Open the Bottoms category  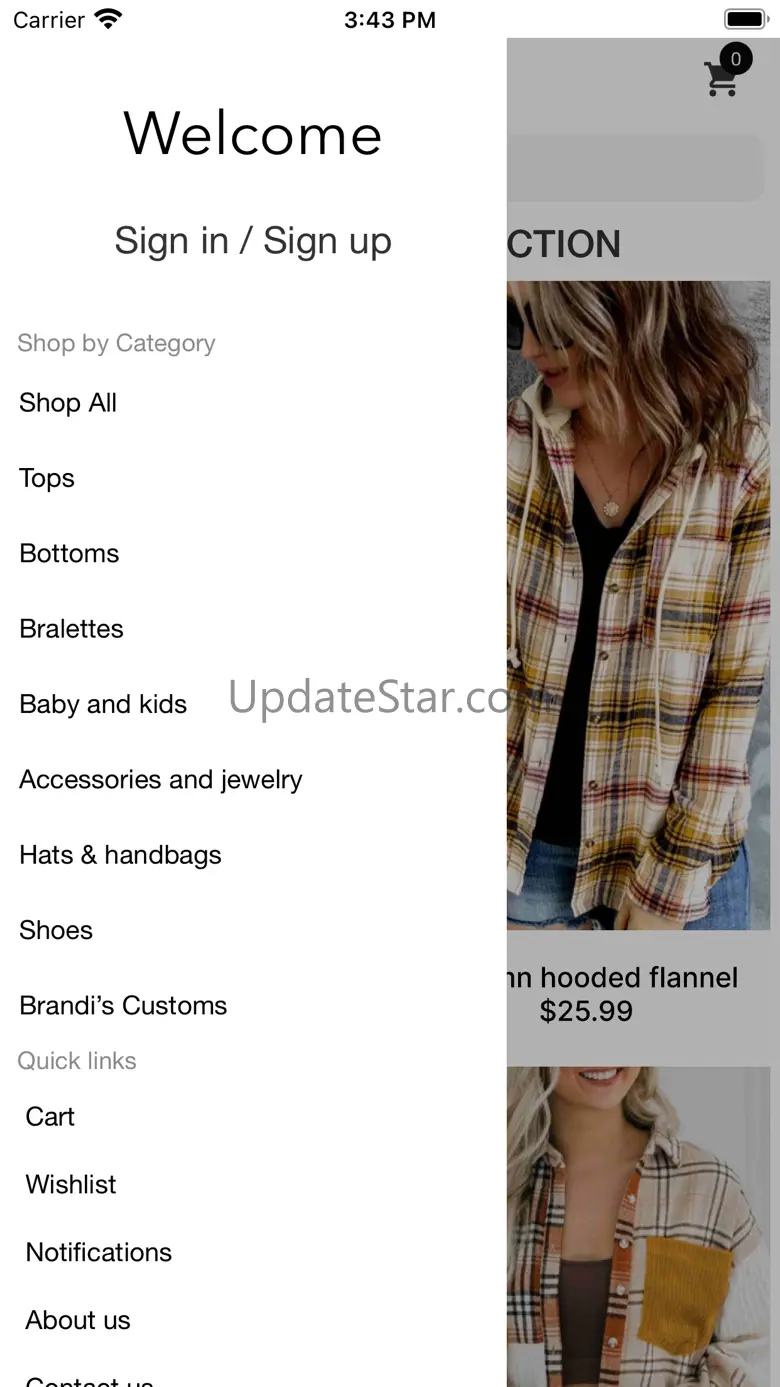[x=69, y=553]
